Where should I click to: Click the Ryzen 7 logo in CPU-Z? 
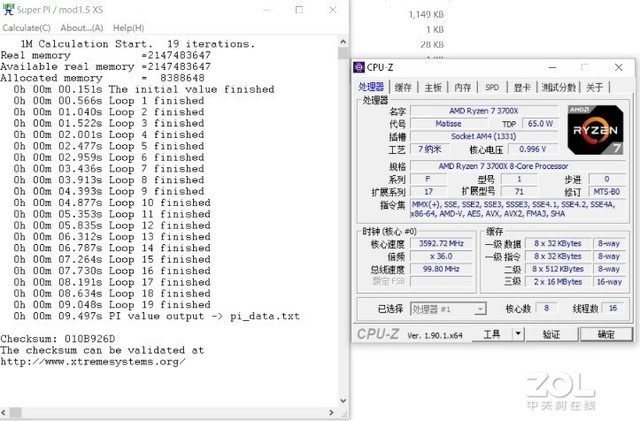pos(596,130)
